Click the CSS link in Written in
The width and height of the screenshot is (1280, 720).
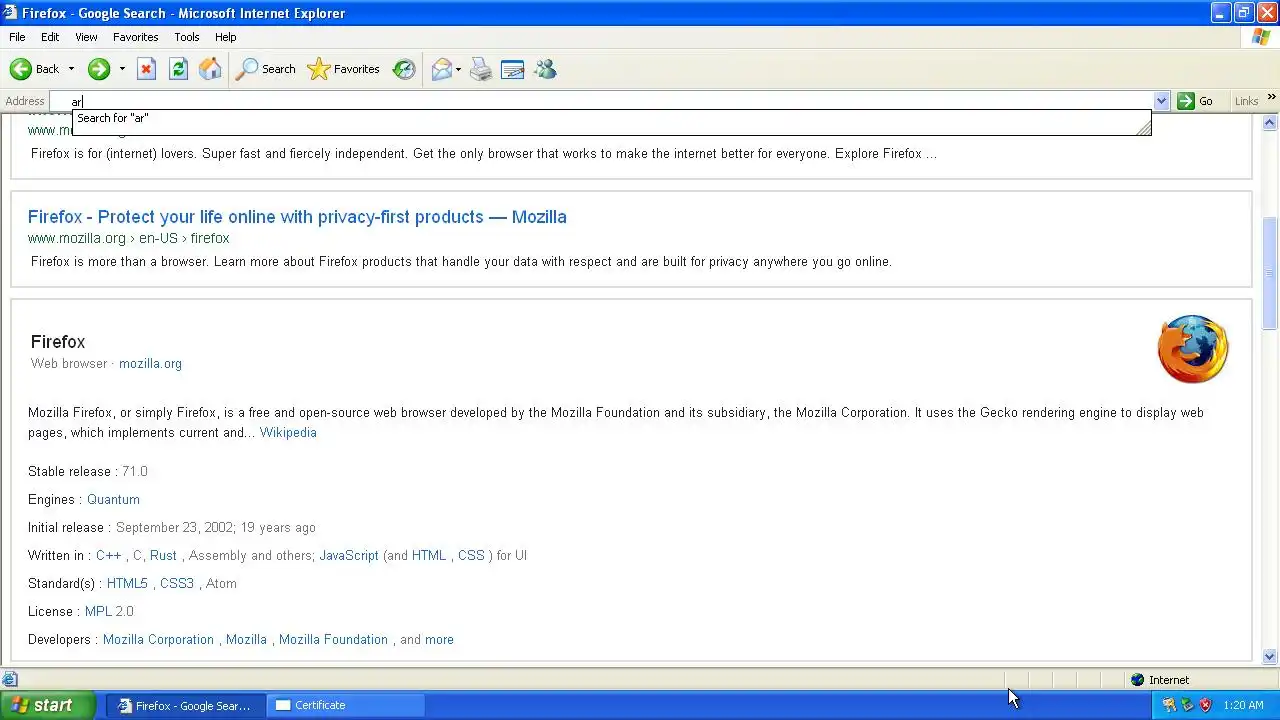point(471,556)
